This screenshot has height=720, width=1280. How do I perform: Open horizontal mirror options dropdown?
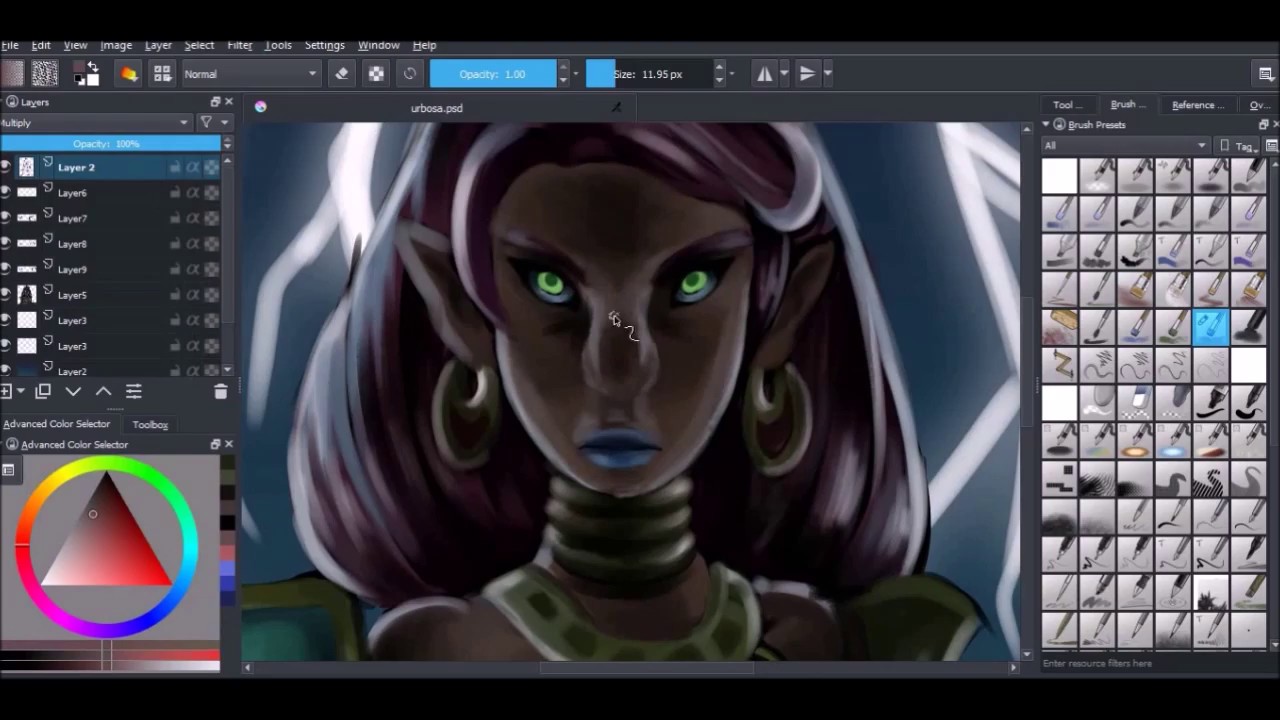[783, 73]
